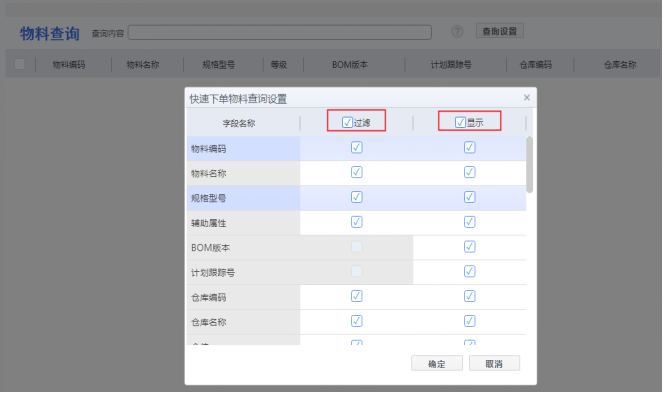Select the 辅助属性 field name row
The width and height of the screenshot is (663, 393).
[x=244, y=223]
